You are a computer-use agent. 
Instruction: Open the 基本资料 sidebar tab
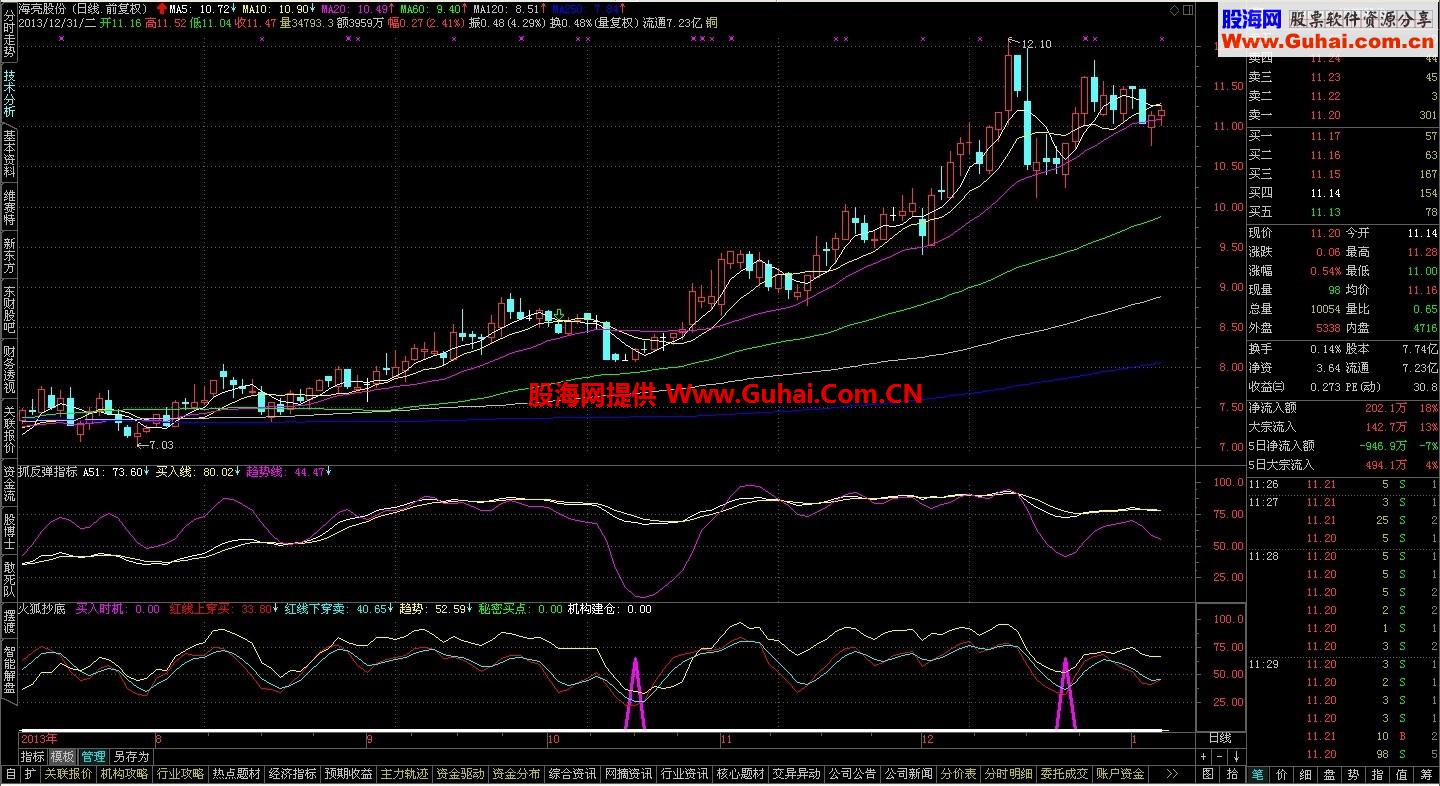9,154
